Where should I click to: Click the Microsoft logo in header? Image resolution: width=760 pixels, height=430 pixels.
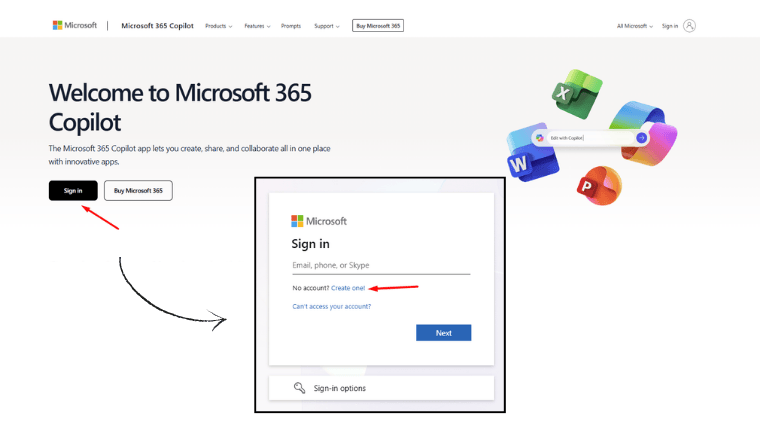(75, 25)
